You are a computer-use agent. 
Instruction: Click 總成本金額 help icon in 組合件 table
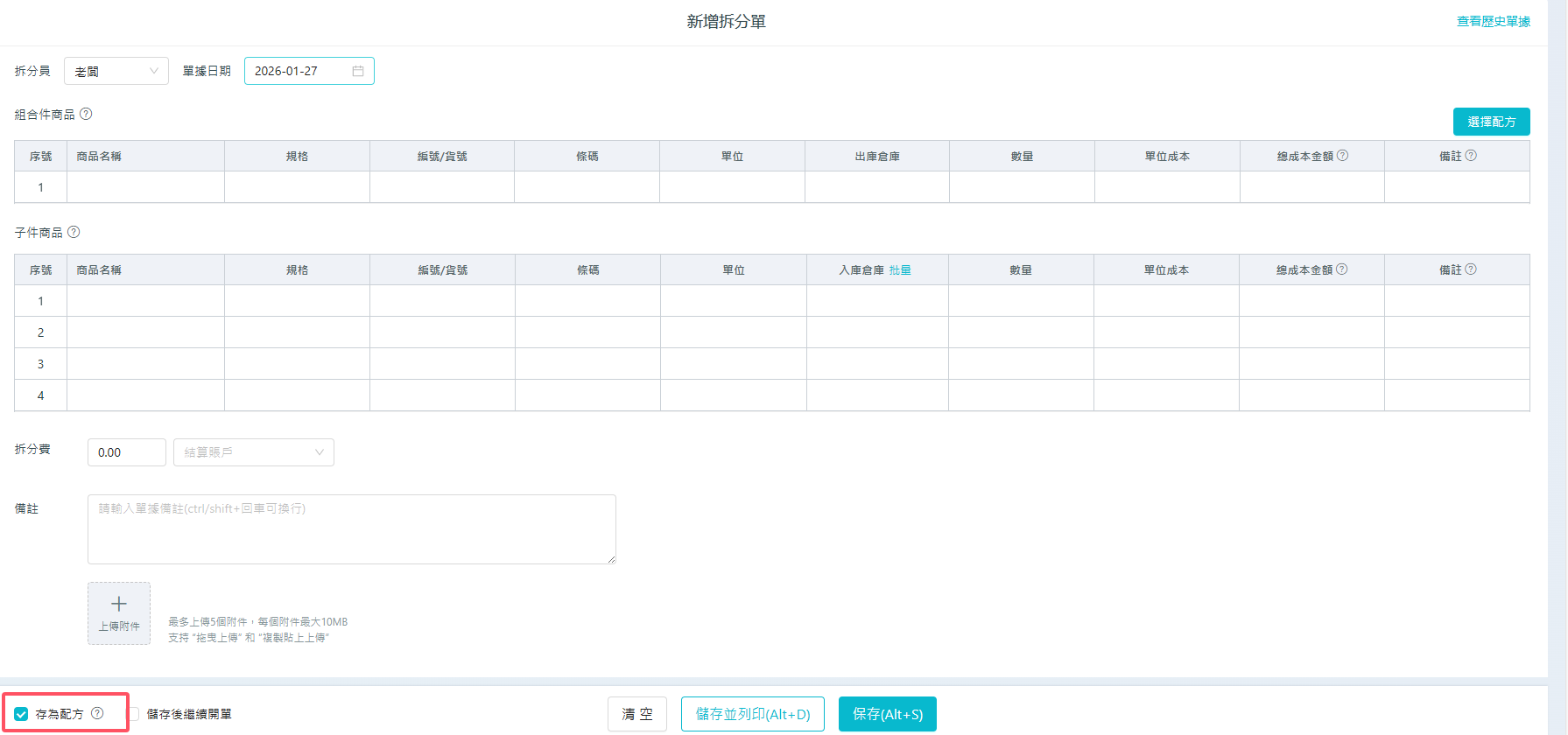[x=1342, y=156]
